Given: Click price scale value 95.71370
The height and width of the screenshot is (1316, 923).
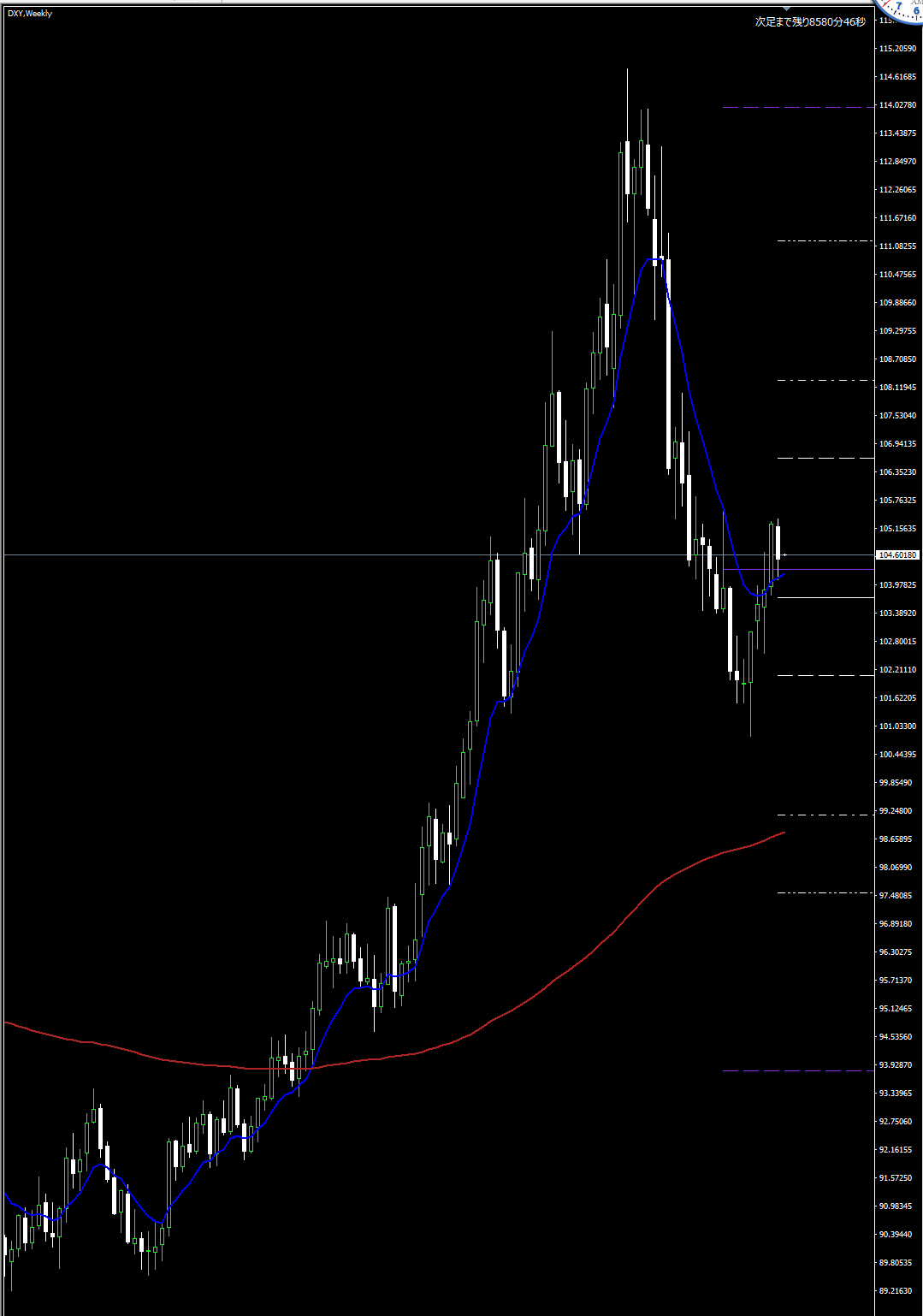Looking at the screenshot, I should pyautogui.click(x=896, y=981).
